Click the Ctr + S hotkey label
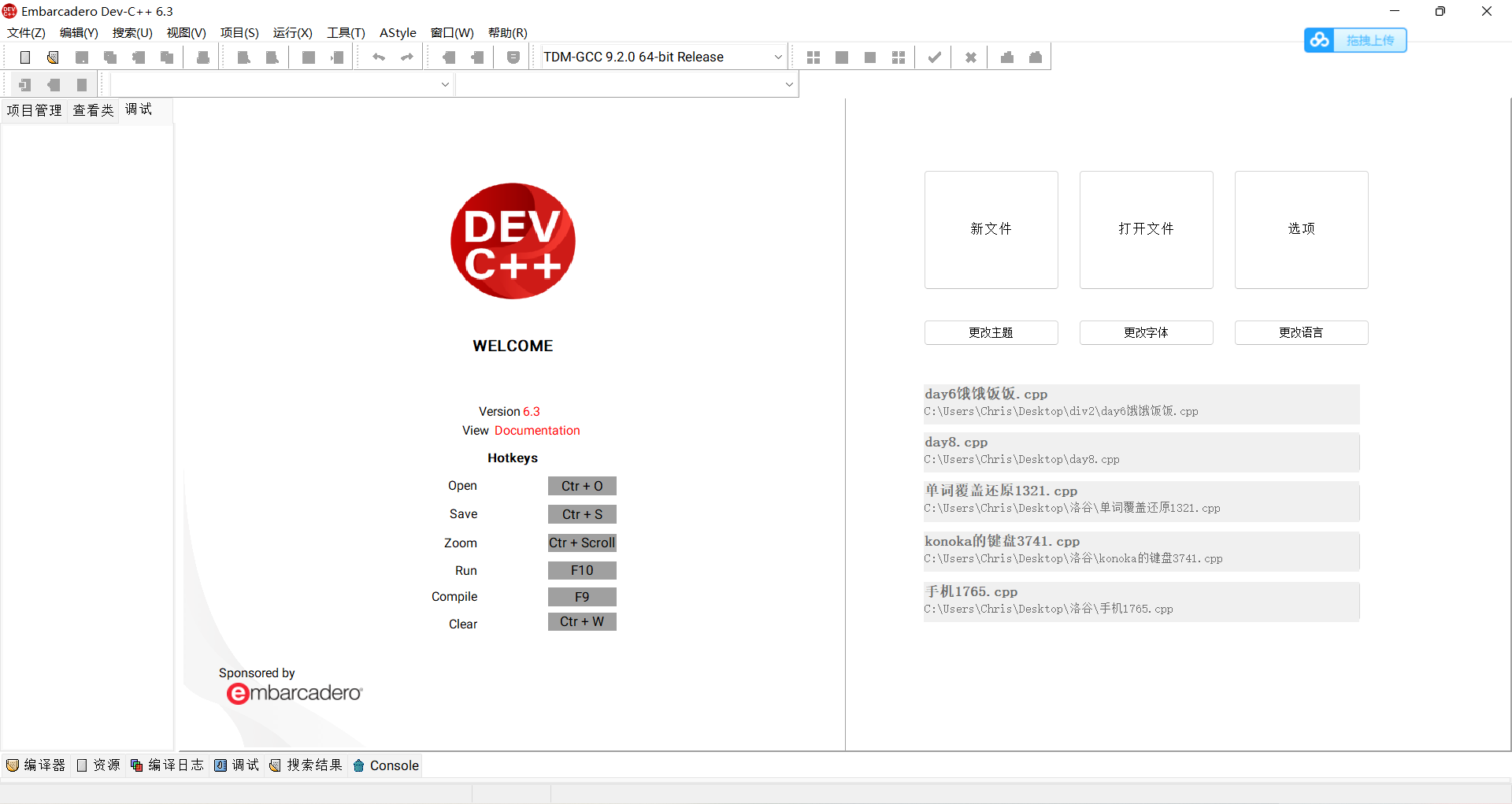The height and width of the screenshot is (804, 1512). coord(582,514)
